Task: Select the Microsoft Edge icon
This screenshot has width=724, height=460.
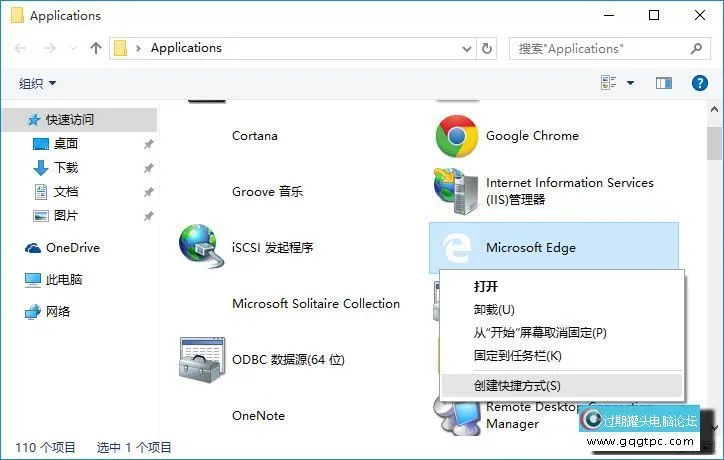Action: pyautogui.click(x=456, y=247)
